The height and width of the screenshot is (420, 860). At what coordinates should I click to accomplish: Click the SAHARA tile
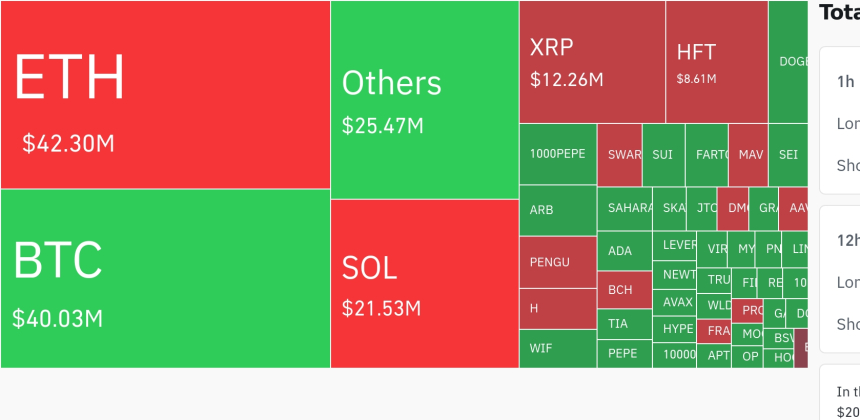tap(624, 208)
